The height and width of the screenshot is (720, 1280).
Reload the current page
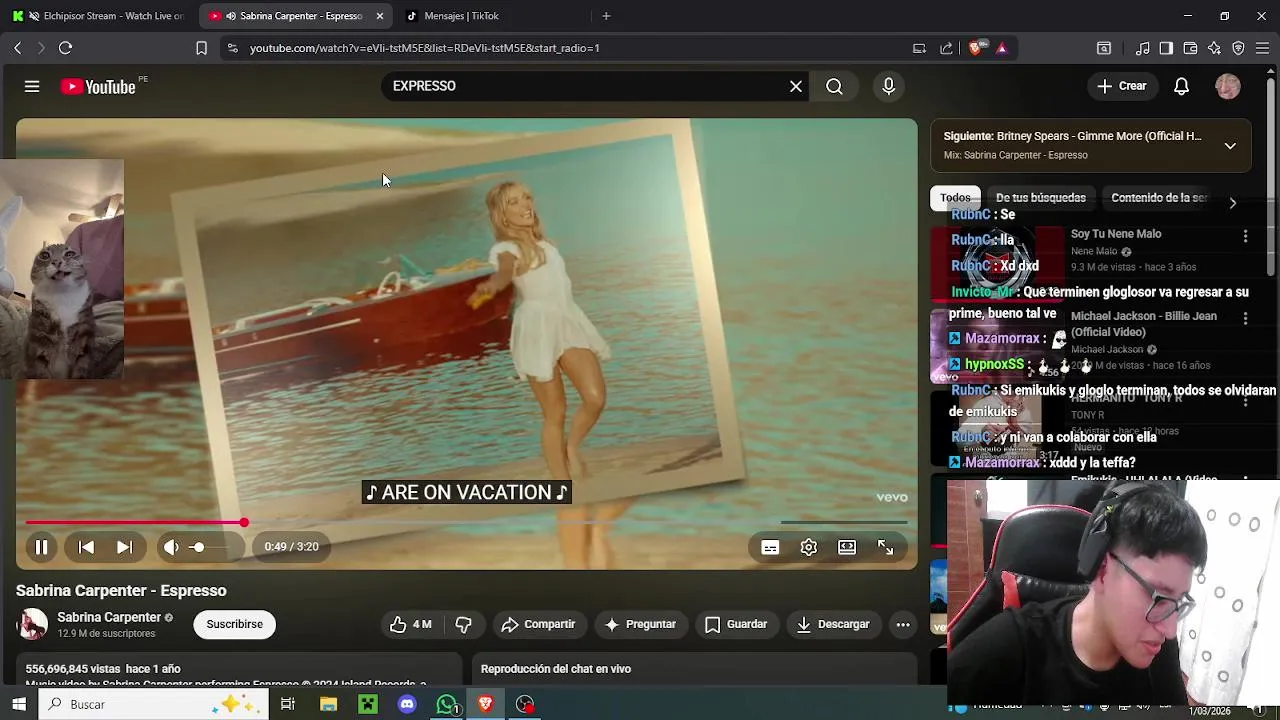click(65, 48)
